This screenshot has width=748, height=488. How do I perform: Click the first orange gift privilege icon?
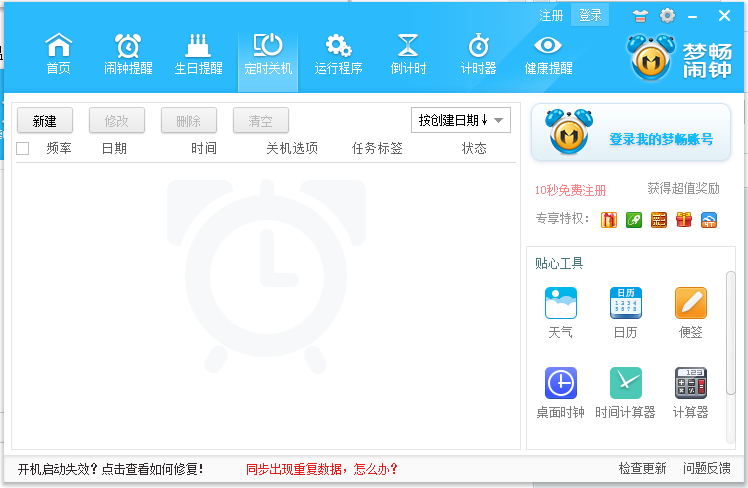pos(609,220)
